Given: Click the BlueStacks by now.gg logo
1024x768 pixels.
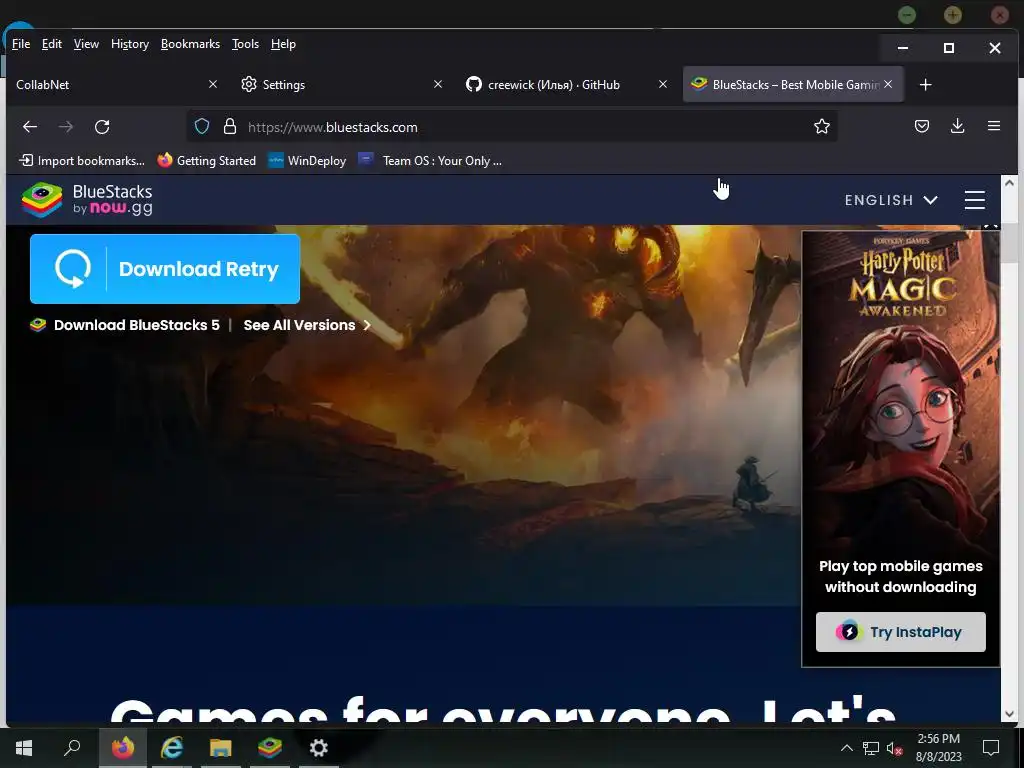Looking at the screenshot, I should click(x=87, y=199).
